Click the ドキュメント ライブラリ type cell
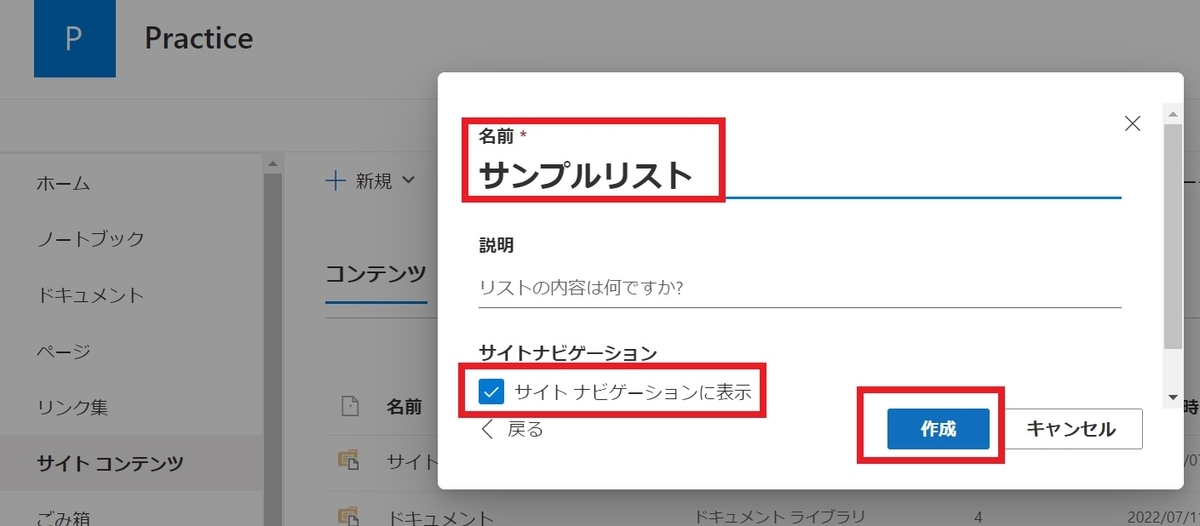Viewport: 1200px width, 526px height. pyautogui.click(x=779, y=517)
